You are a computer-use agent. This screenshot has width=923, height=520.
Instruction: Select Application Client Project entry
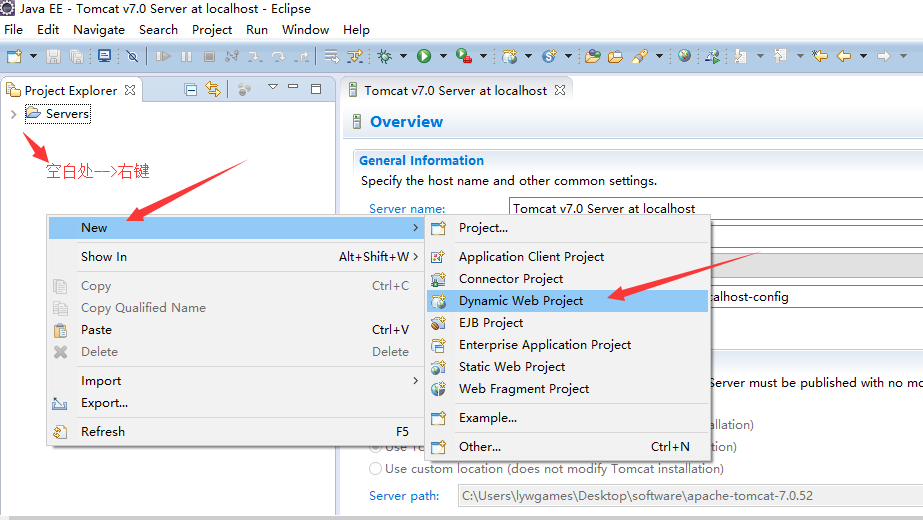point(567,257)
